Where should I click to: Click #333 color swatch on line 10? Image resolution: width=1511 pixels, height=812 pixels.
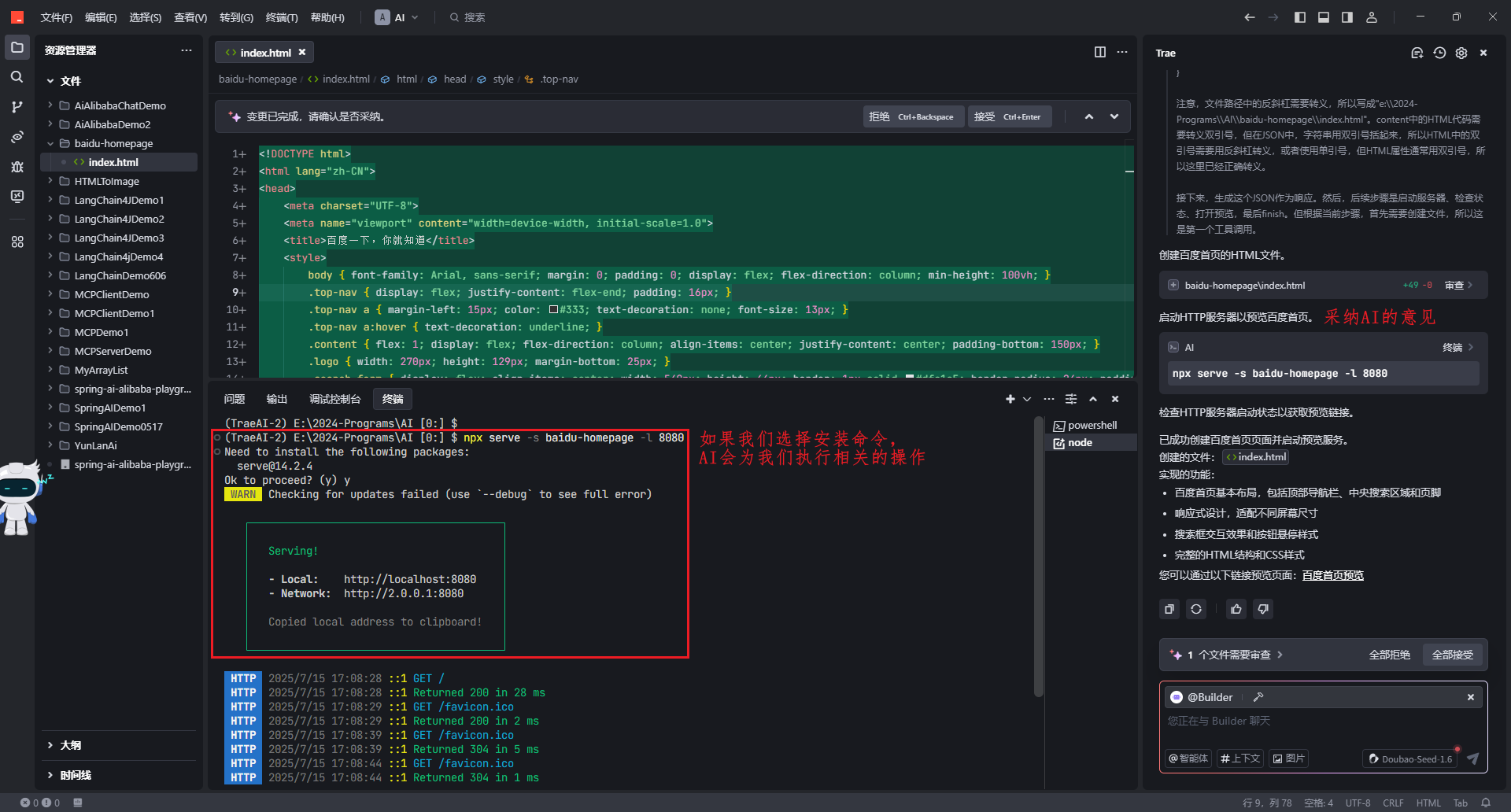click(x=553, y=310)
